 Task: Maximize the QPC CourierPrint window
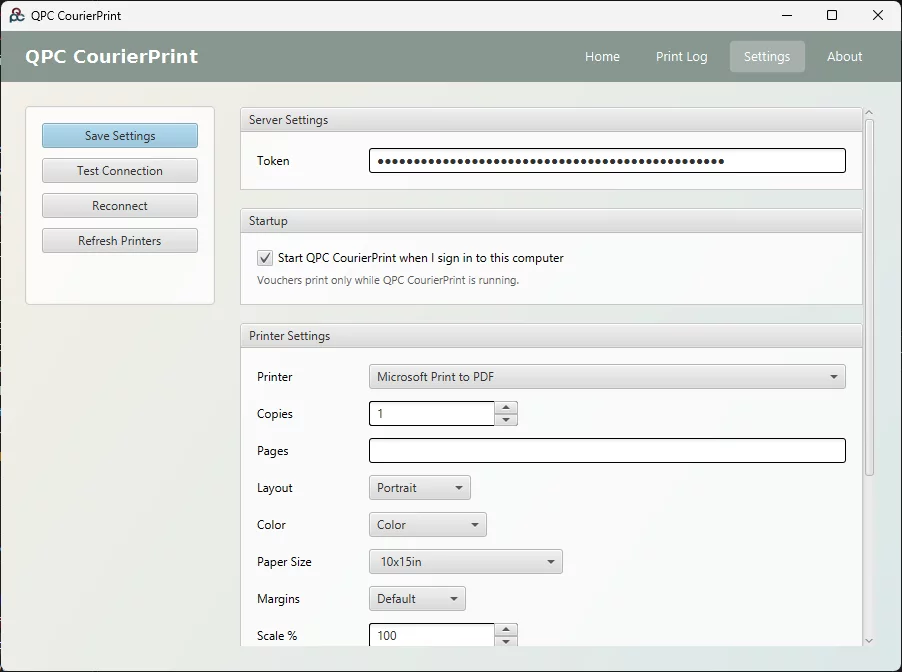(832, 16)
